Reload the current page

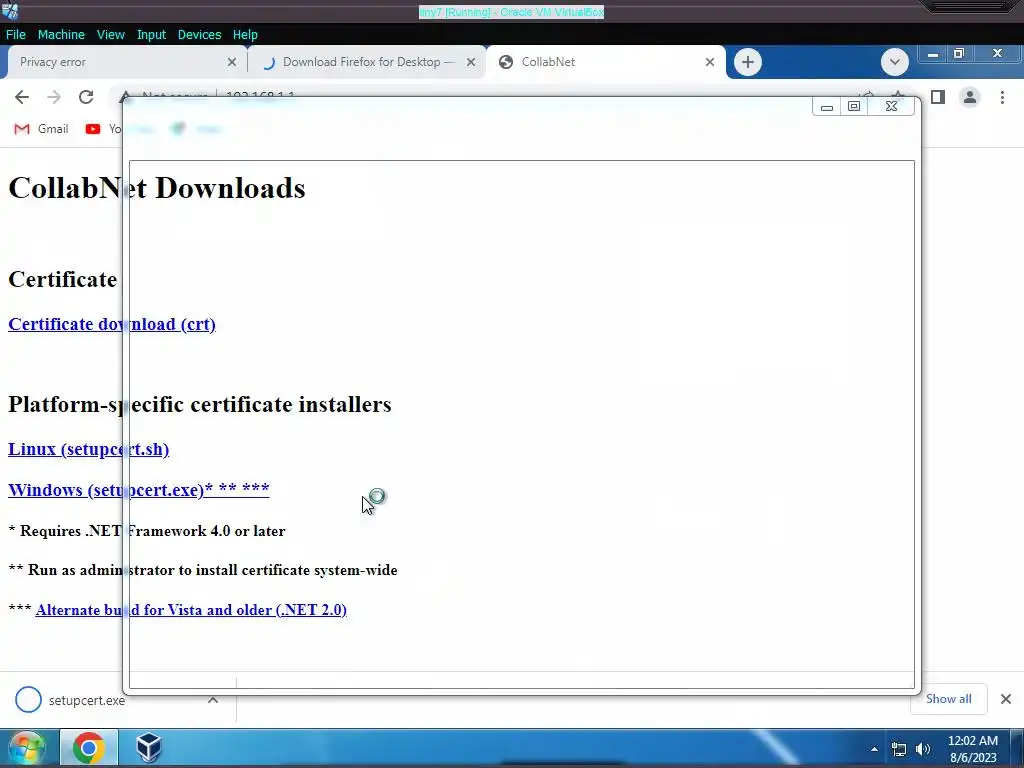tap(86, 97)
